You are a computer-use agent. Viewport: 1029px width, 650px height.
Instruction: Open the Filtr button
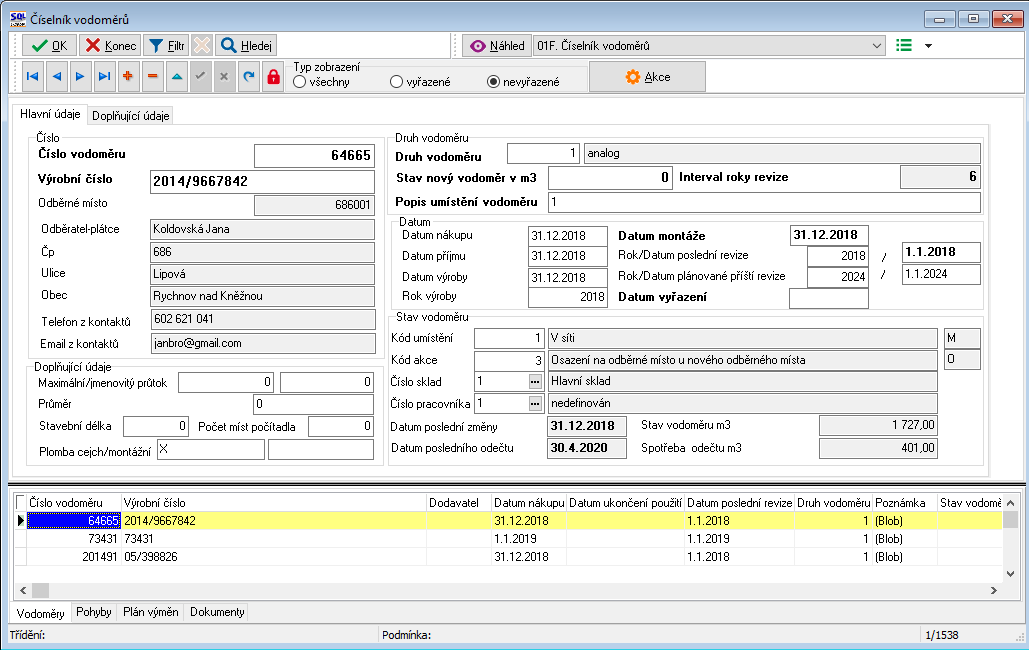(166, 45)
